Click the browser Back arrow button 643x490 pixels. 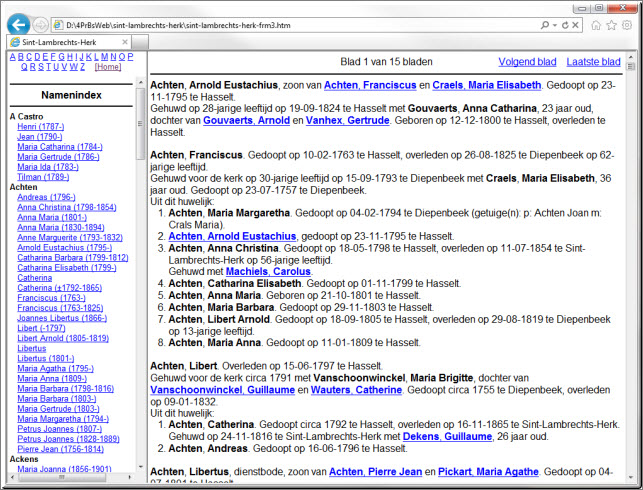point(19,23)
